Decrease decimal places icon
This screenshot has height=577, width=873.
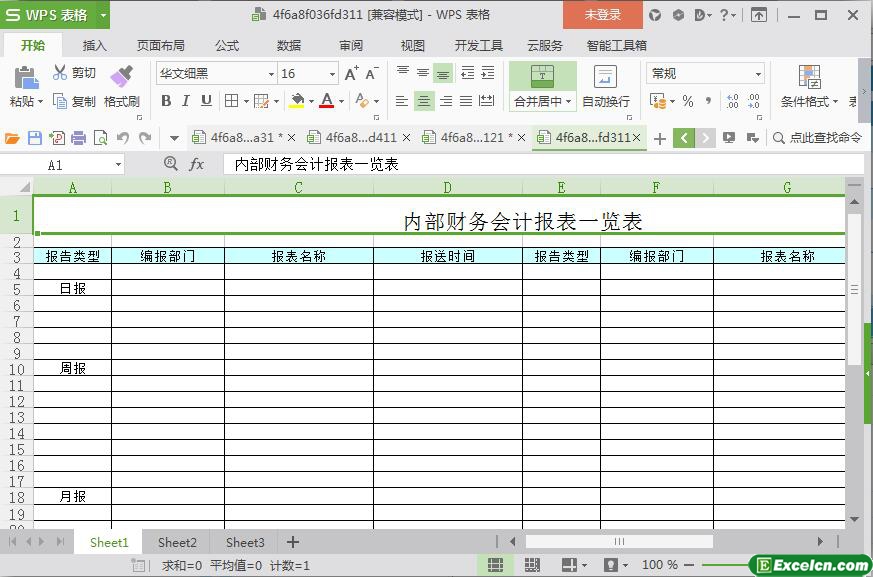pos(753,101)
